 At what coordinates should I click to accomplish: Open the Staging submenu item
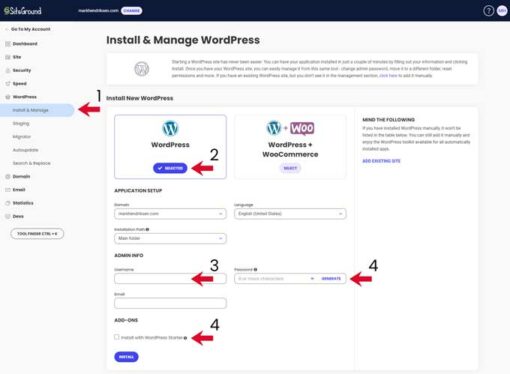click(21, 123)
